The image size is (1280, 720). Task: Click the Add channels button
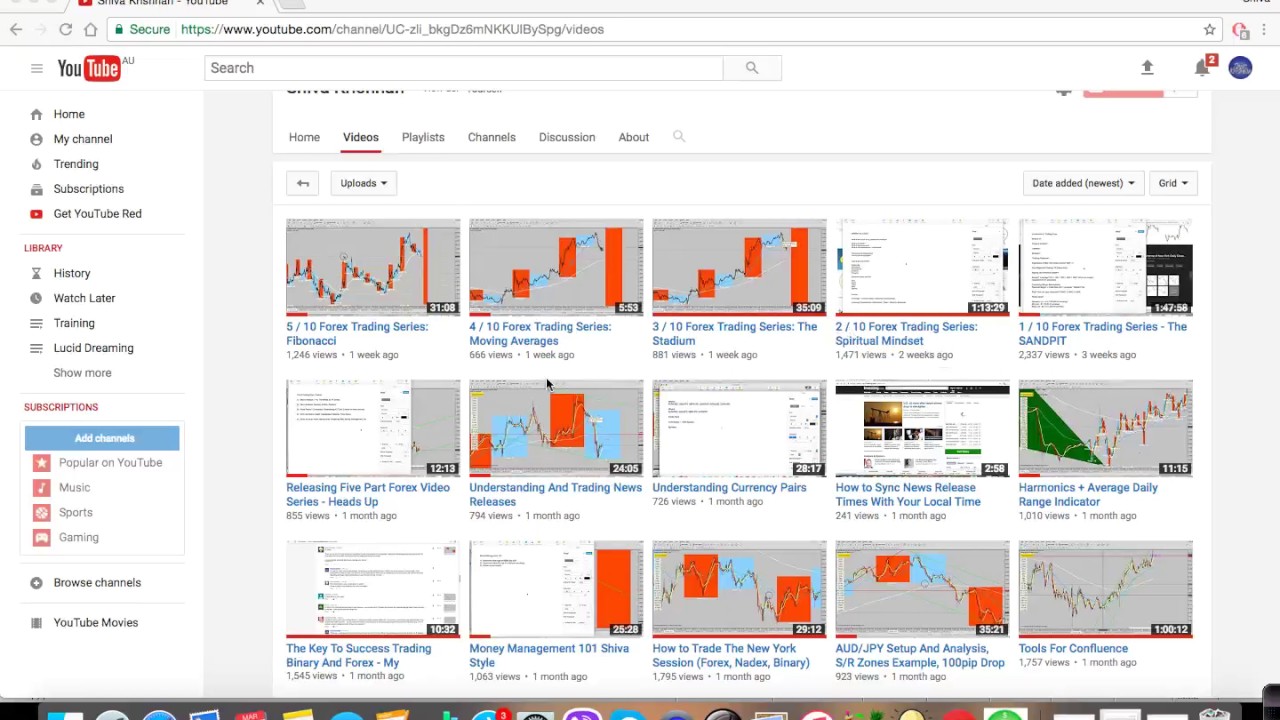click(x=102, y=438)
